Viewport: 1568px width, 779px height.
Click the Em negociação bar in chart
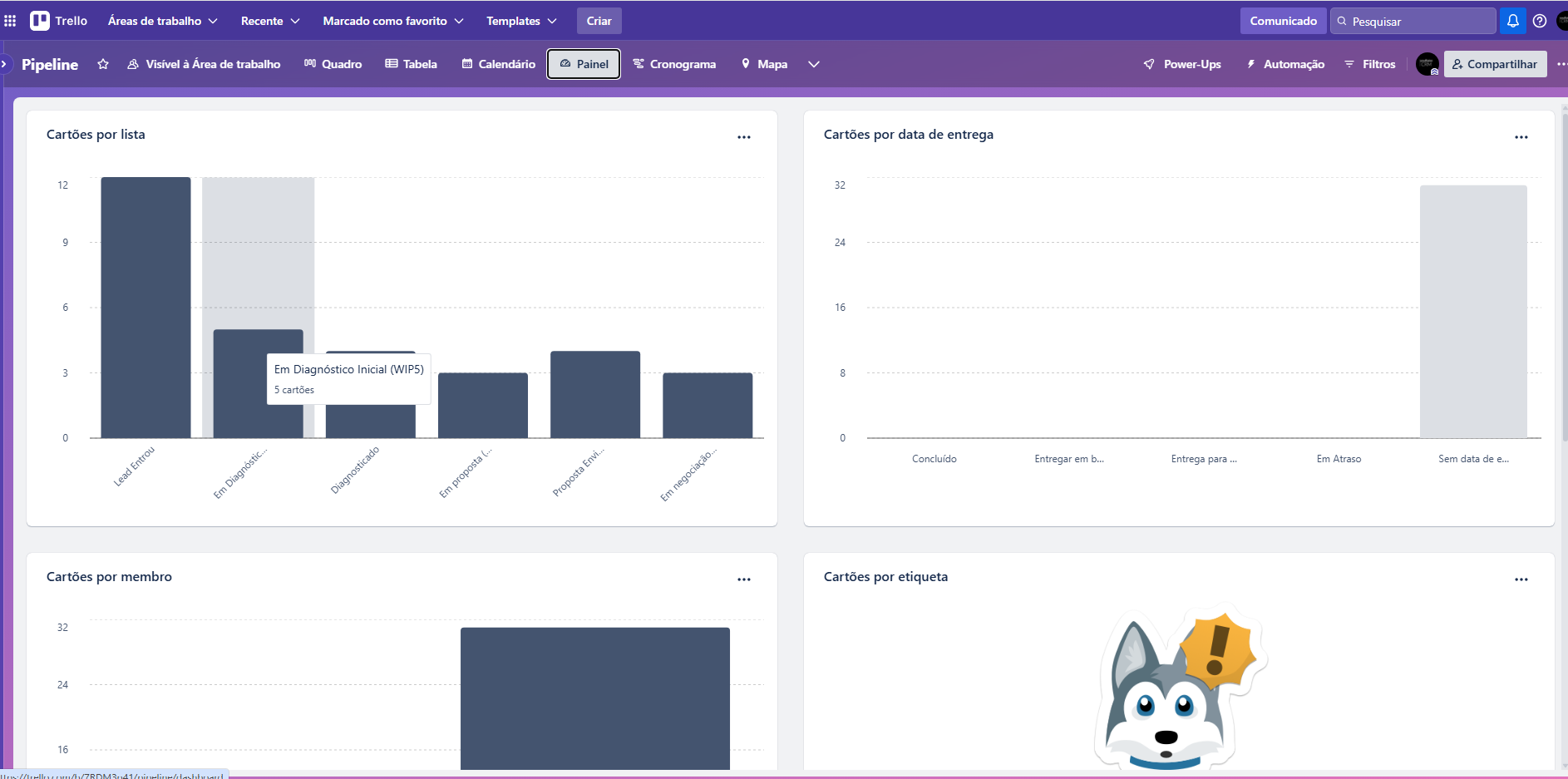point(708,405)
